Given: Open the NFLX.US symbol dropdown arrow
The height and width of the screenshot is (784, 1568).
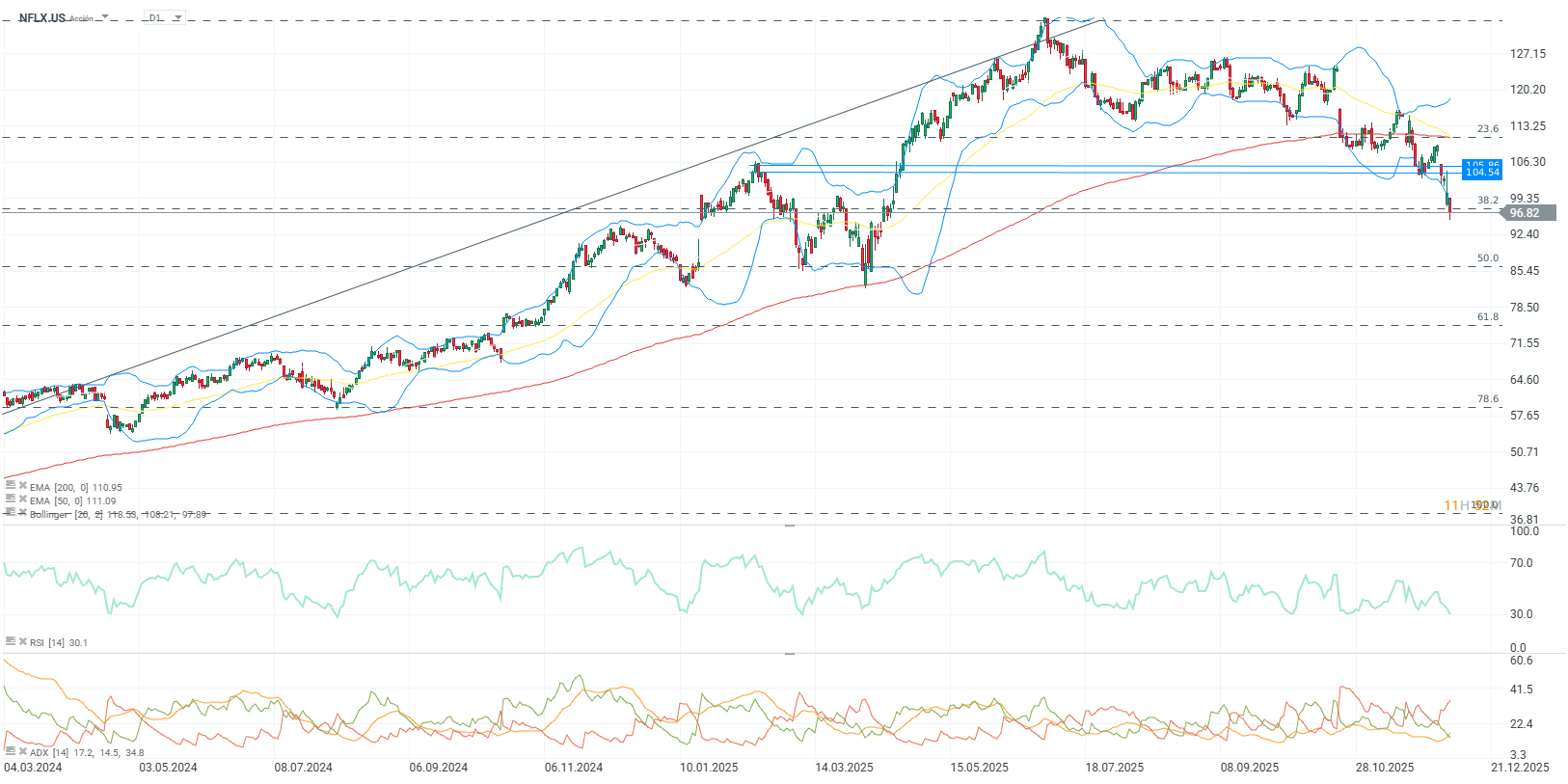Looking at the screenshot, I should click(x=104, y=18).
